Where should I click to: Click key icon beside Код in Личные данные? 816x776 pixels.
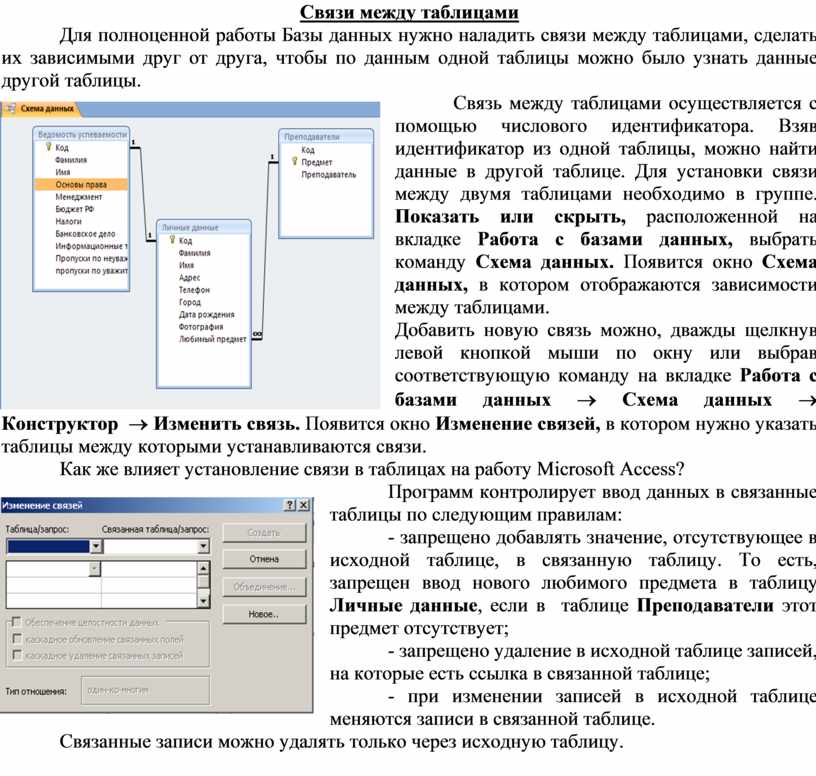click(x=172, y=240)
